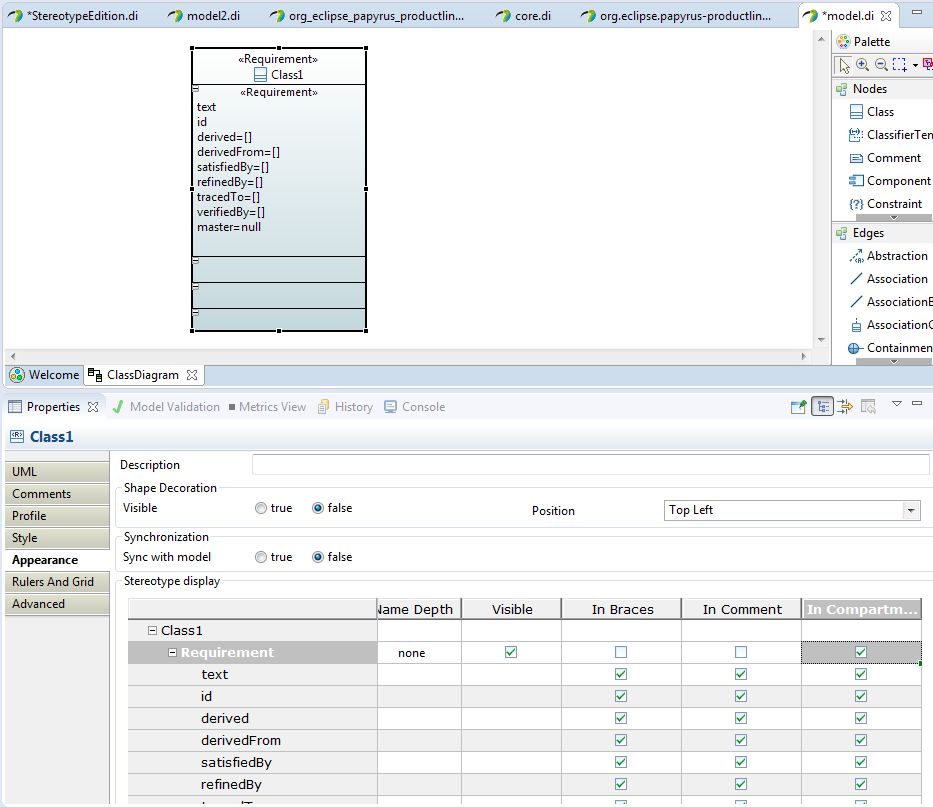Click the Pin to selection properties icon

coord(799,407)
